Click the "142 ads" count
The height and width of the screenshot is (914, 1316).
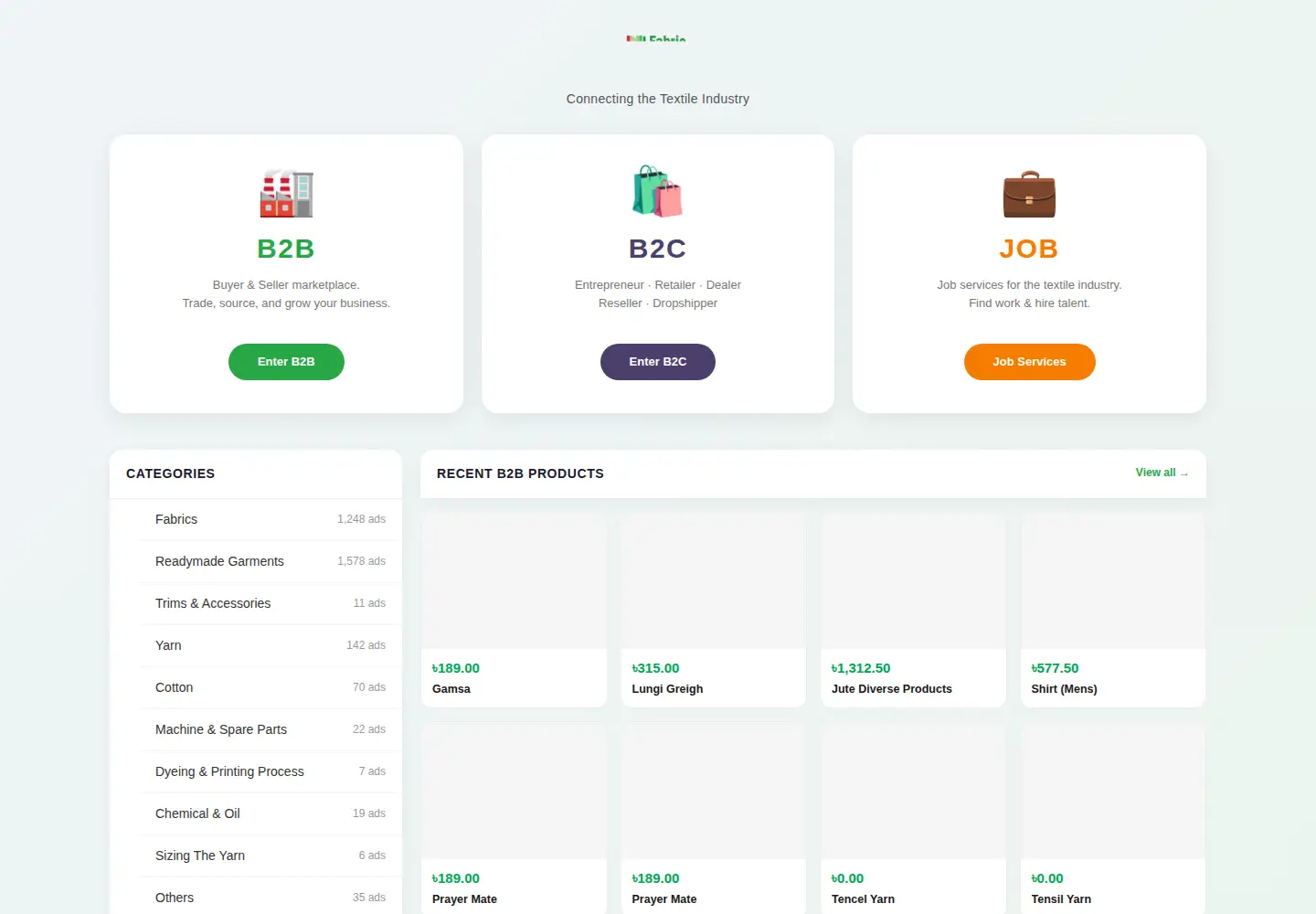(366, 645)
